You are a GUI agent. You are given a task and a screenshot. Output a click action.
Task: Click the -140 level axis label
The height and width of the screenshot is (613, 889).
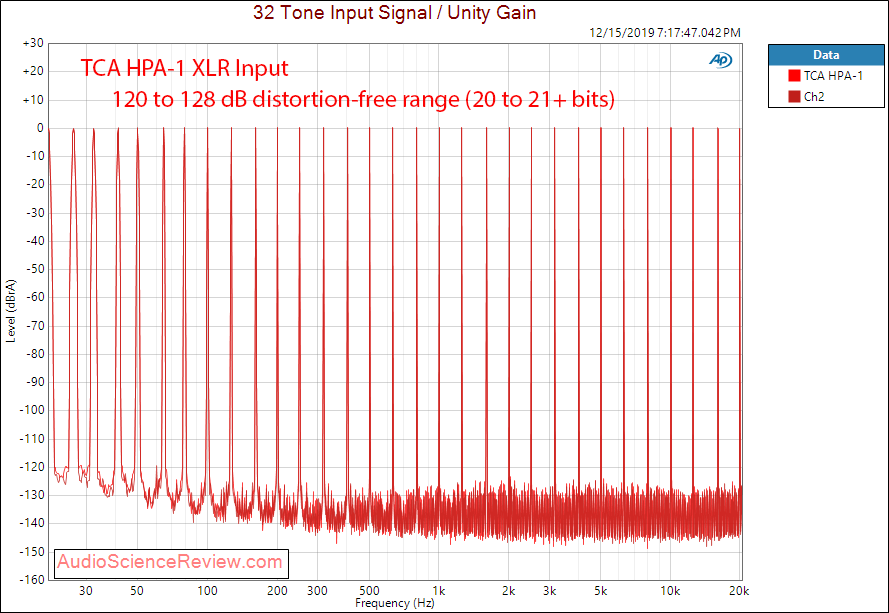[x=32, y=523]
